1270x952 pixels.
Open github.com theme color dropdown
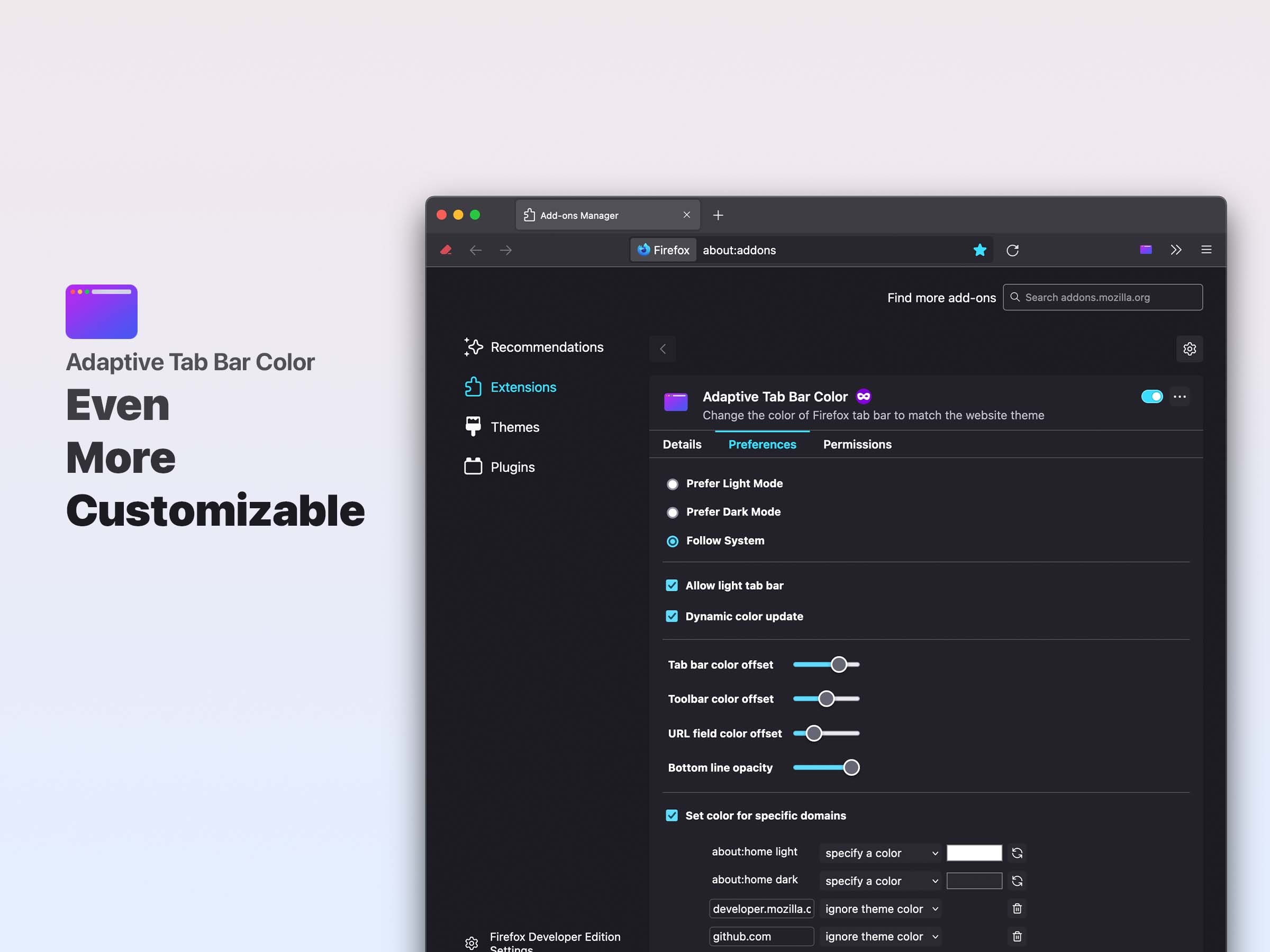881,937
